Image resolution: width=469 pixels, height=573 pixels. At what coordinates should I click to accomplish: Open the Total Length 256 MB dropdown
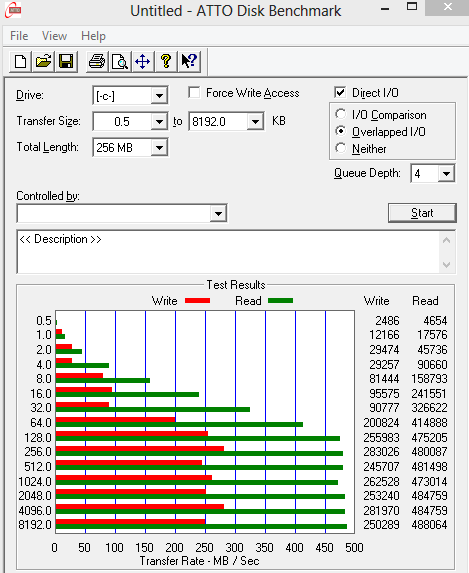coord(159,148)
